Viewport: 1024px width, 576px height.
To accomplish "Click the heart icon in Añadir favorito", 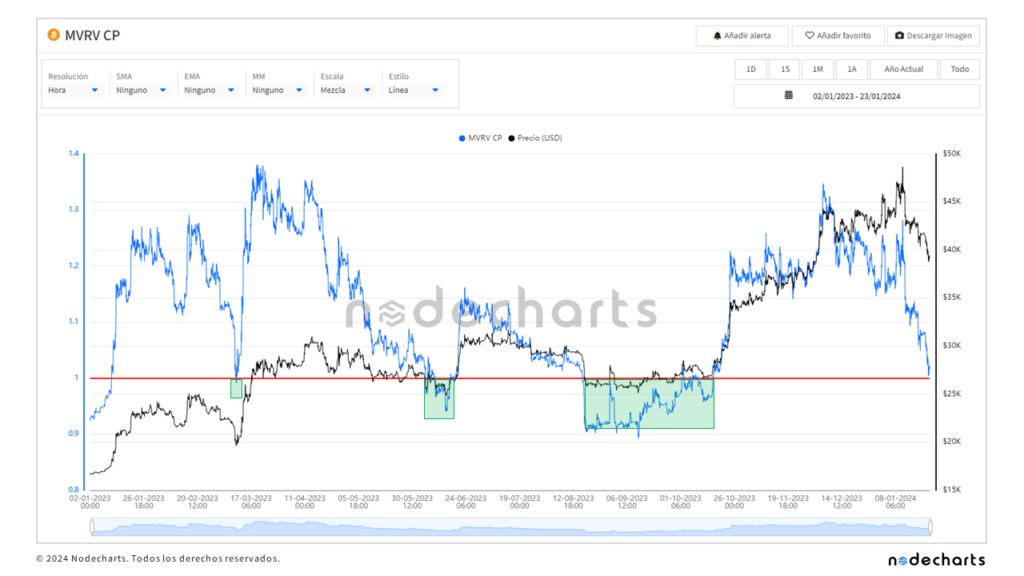I will coord(810,36).
